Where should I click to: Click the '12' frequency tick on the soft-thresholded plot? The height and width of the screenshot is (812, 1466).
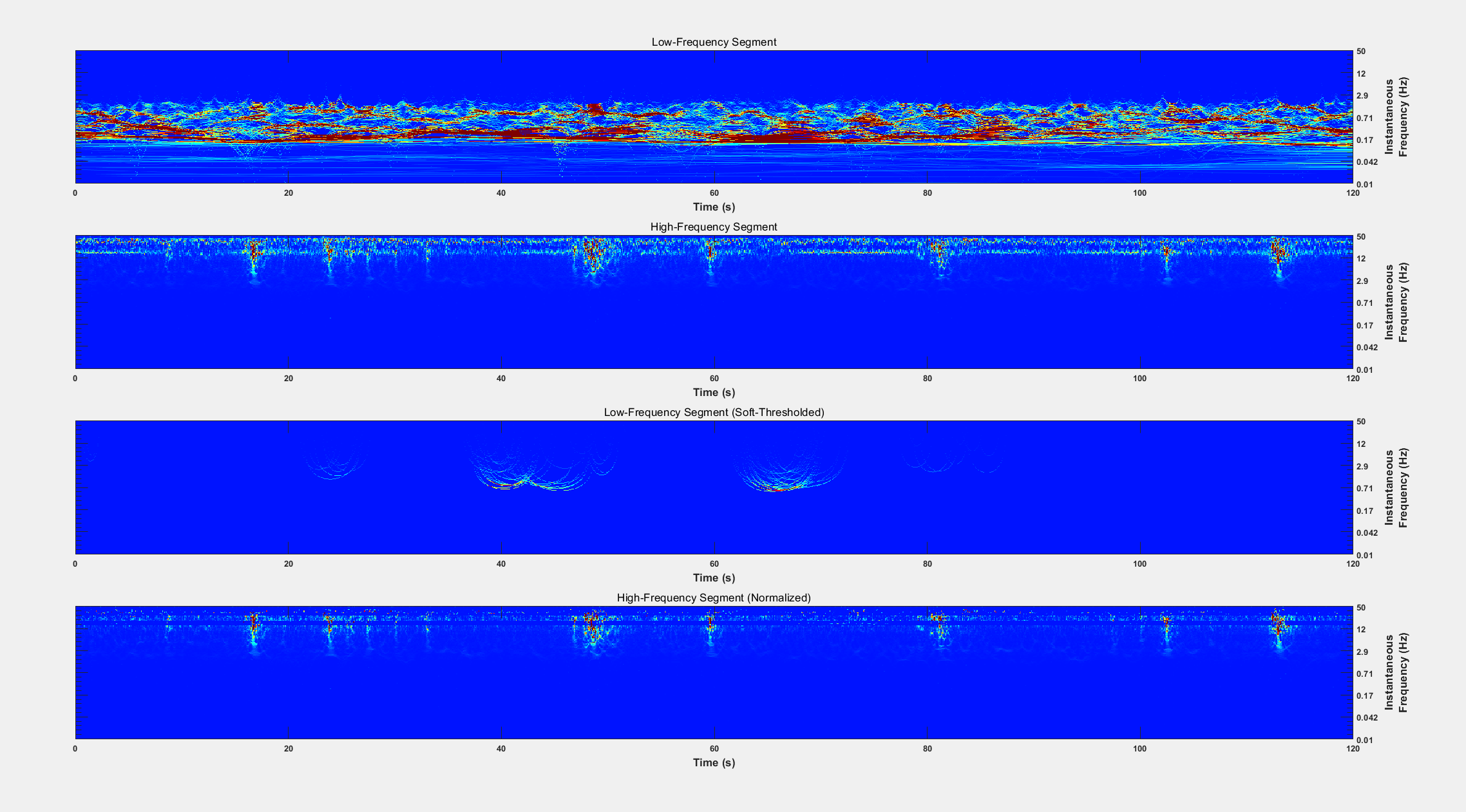[x=1361, y=444]
